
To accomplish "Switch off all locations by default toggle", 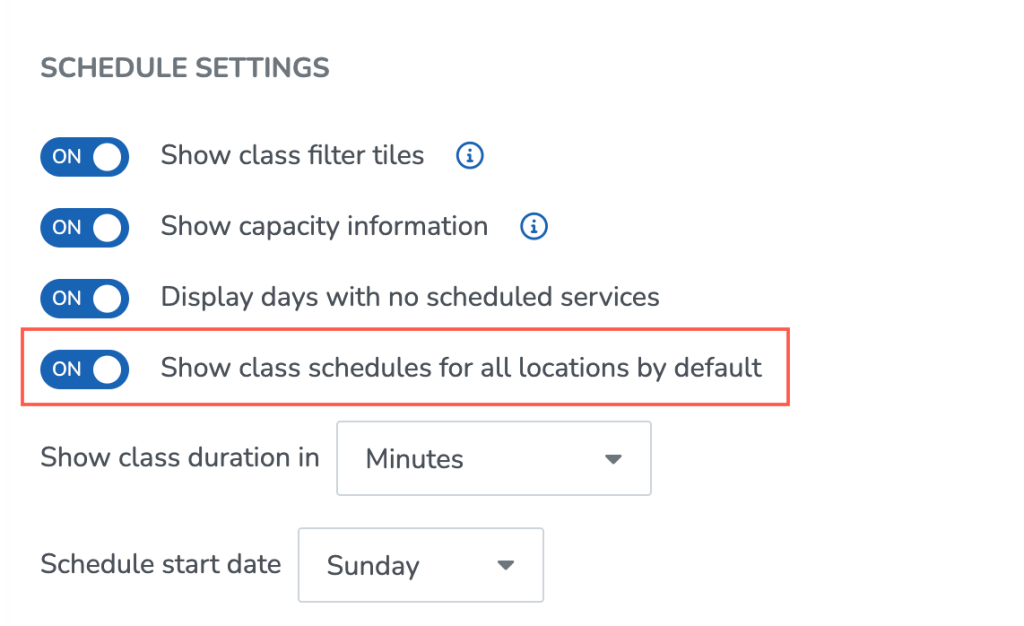I will 84,369.
